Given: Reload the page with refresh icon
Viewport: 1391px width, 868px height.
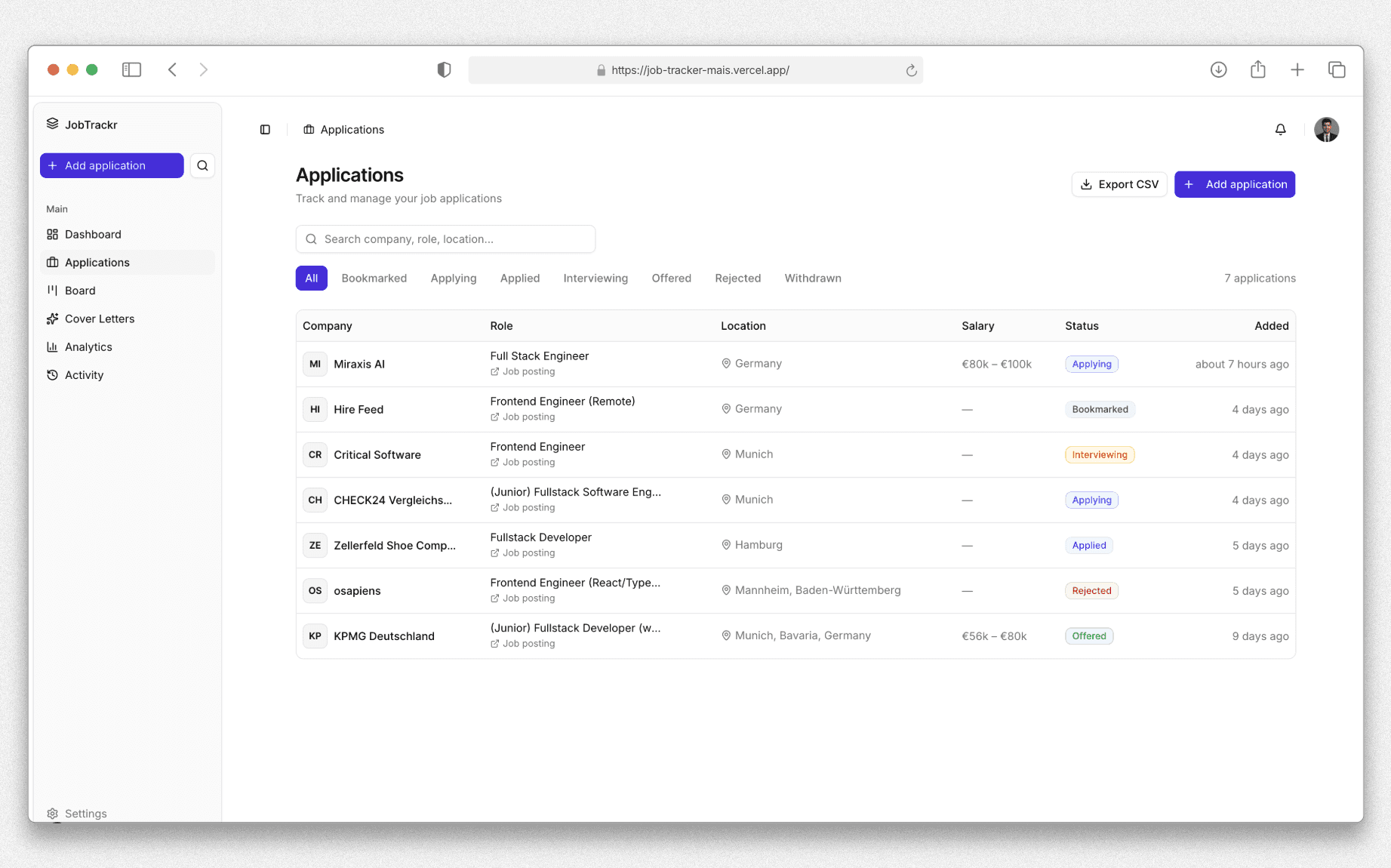Looking at the screenshot, I should [911, 70].
